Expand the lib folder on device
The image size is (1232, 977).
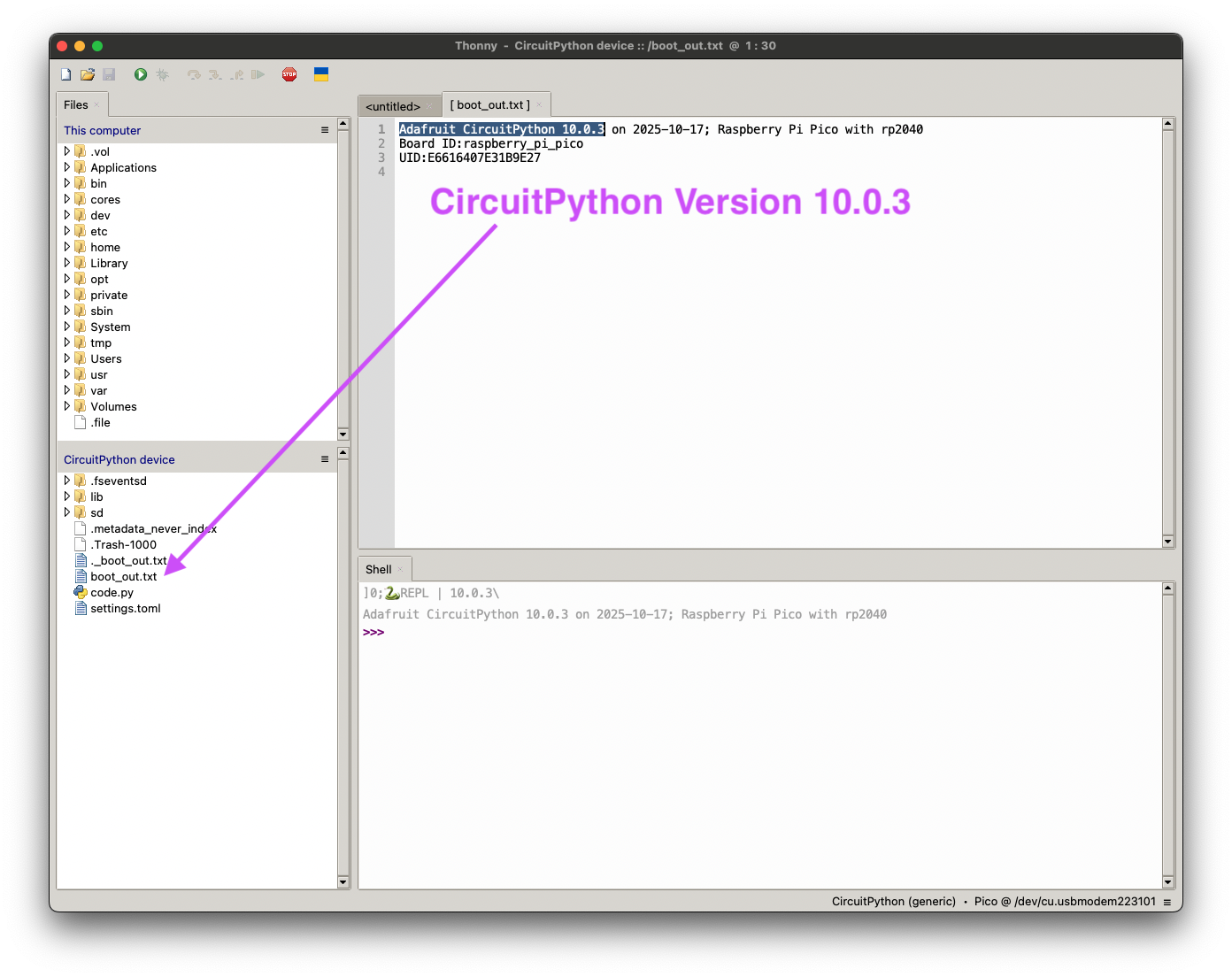tap(66, 496)
